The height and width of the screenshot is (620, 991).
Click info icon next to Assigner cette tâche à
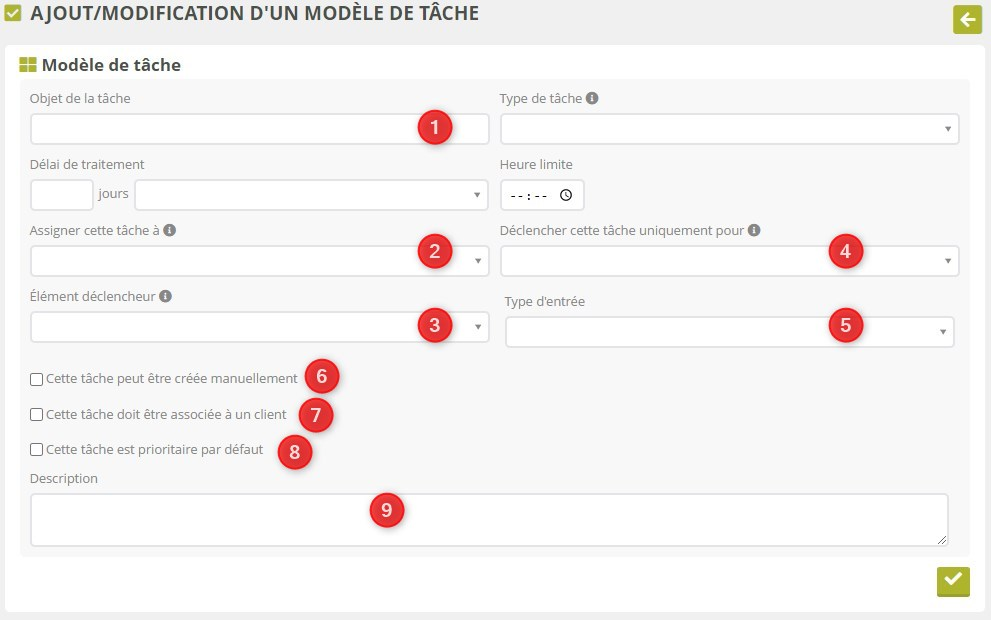coord(170,230)
